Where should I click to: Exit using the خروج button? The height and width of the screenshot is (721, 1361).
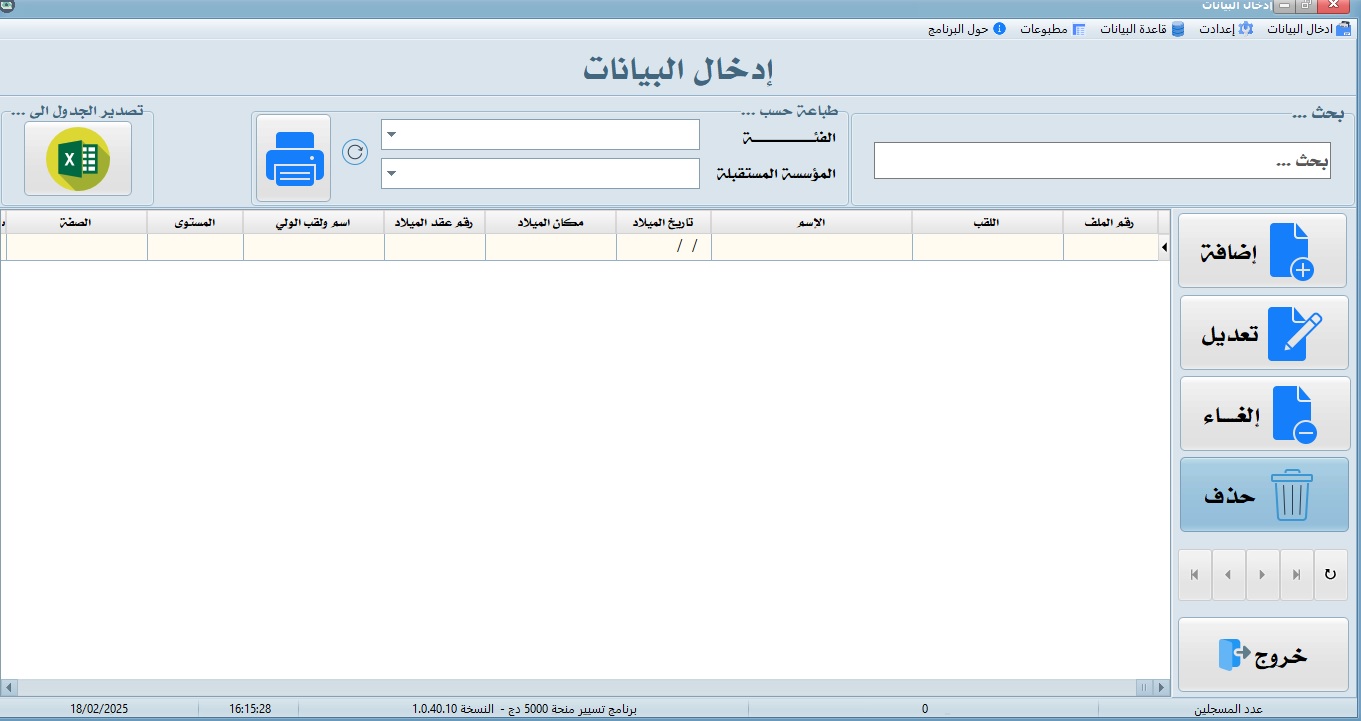(x=1264, y=655)
